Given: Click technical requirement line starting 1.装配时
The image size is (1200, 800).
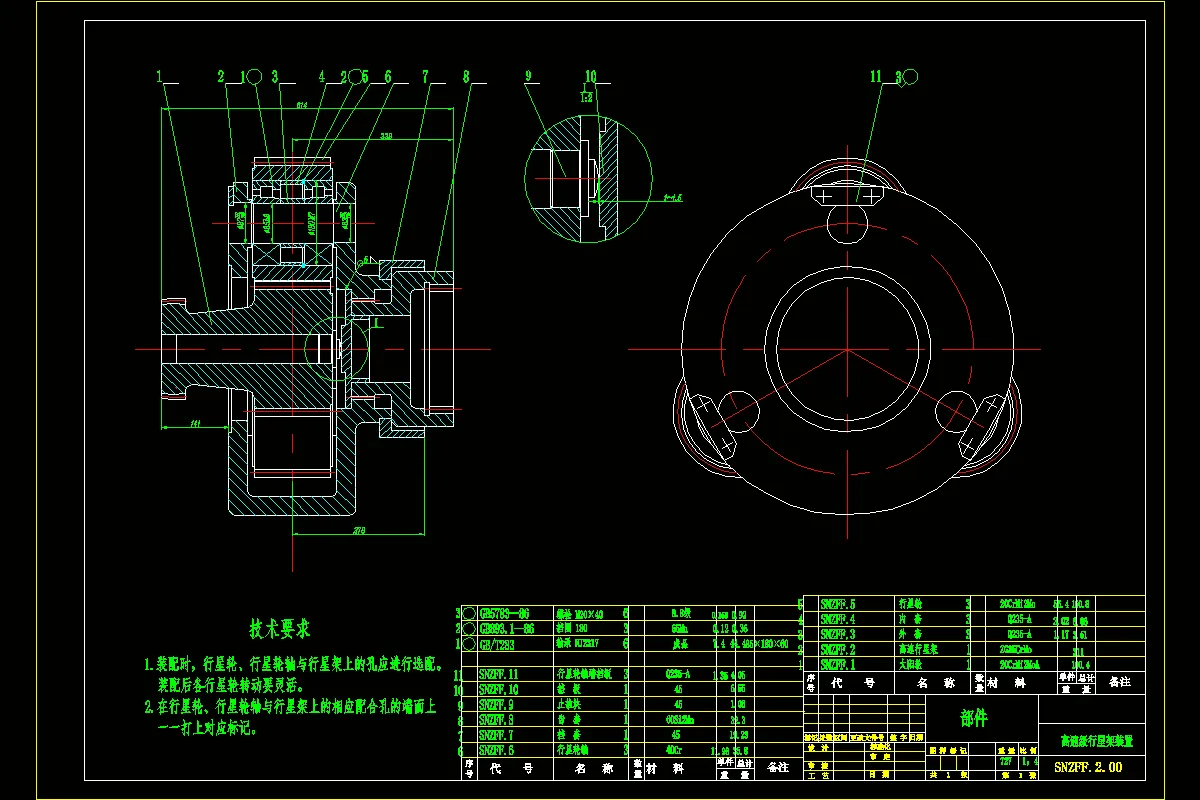Looking at the screenshot, I should click(294, 664).
